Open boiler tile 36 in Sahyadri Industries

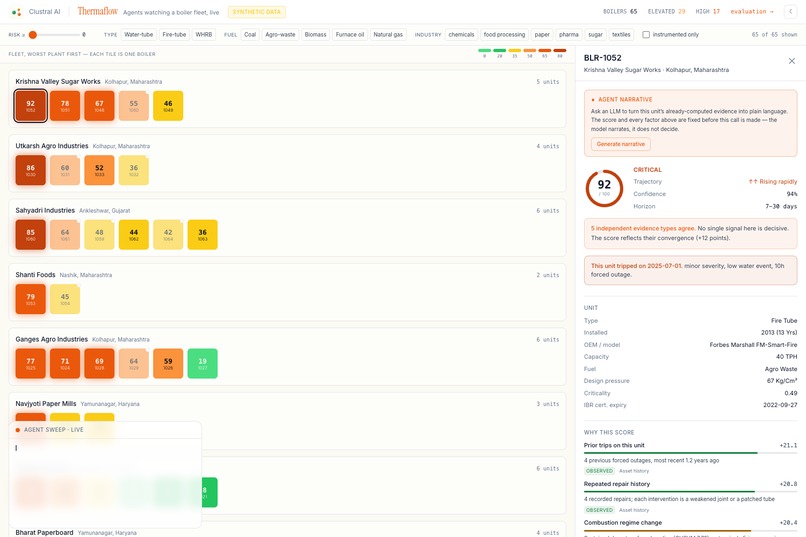coord(203,235)
